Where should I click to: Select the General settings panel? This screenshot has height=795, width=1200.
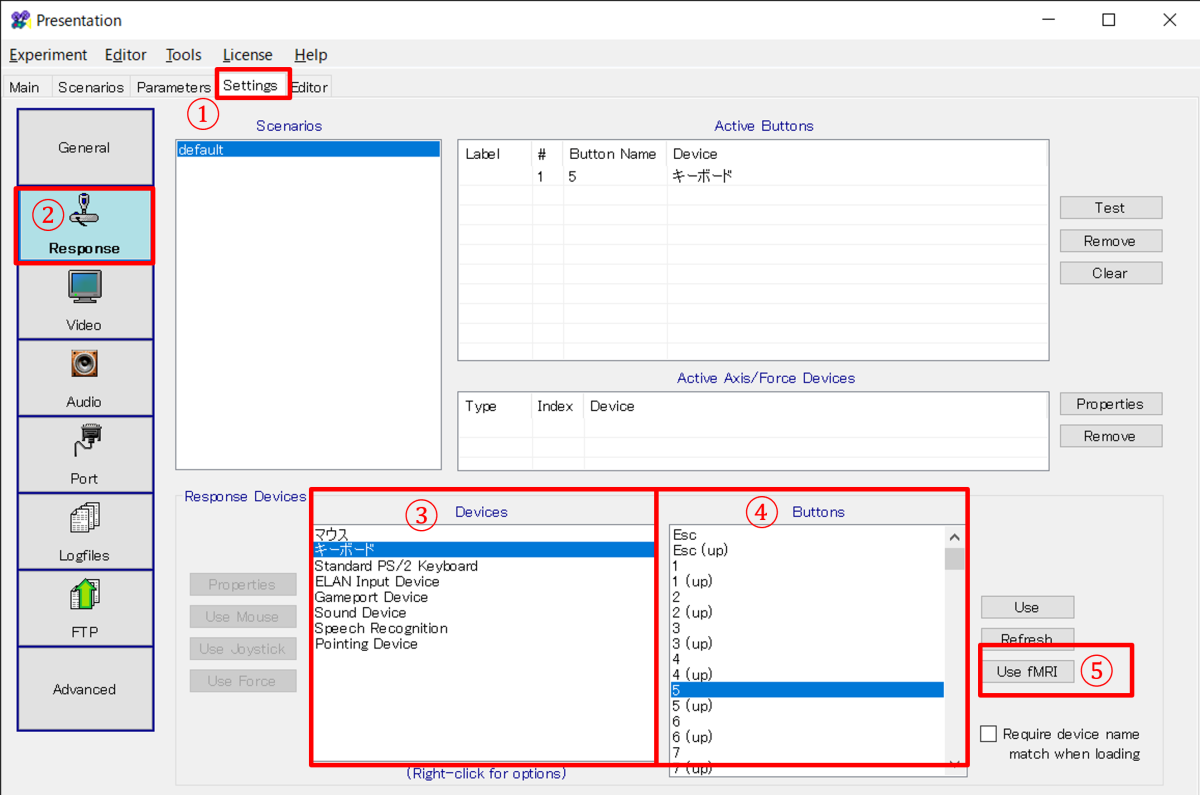pos(85,148)
